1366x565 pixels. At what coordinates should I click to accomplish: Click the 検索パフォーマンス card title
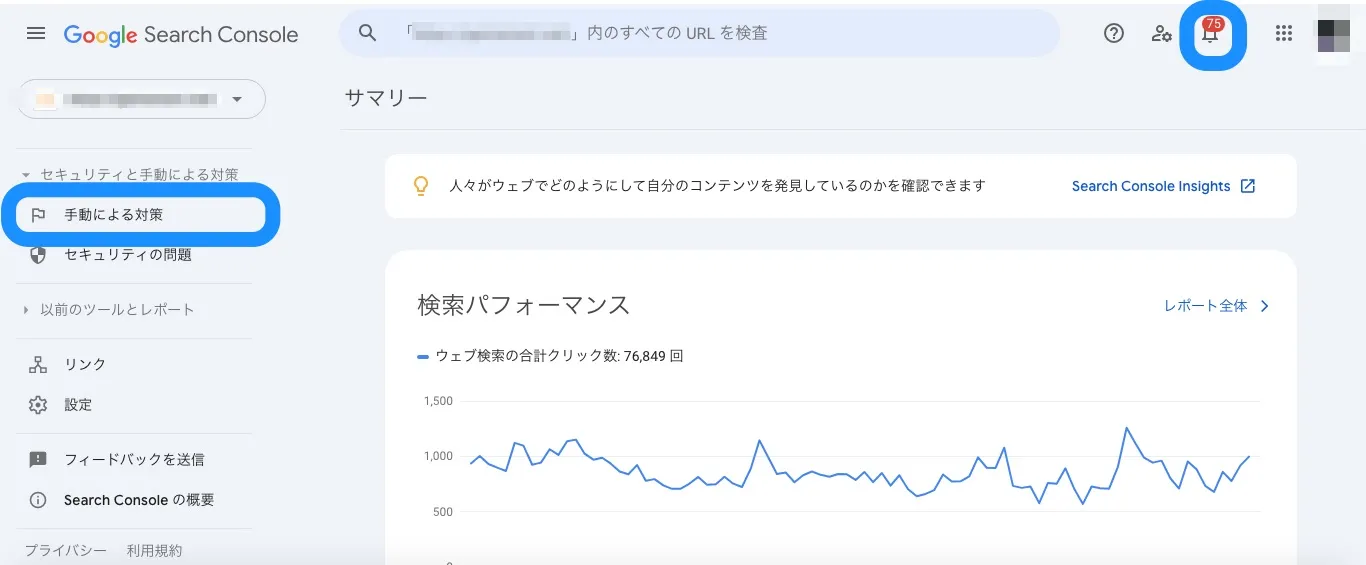524,306
